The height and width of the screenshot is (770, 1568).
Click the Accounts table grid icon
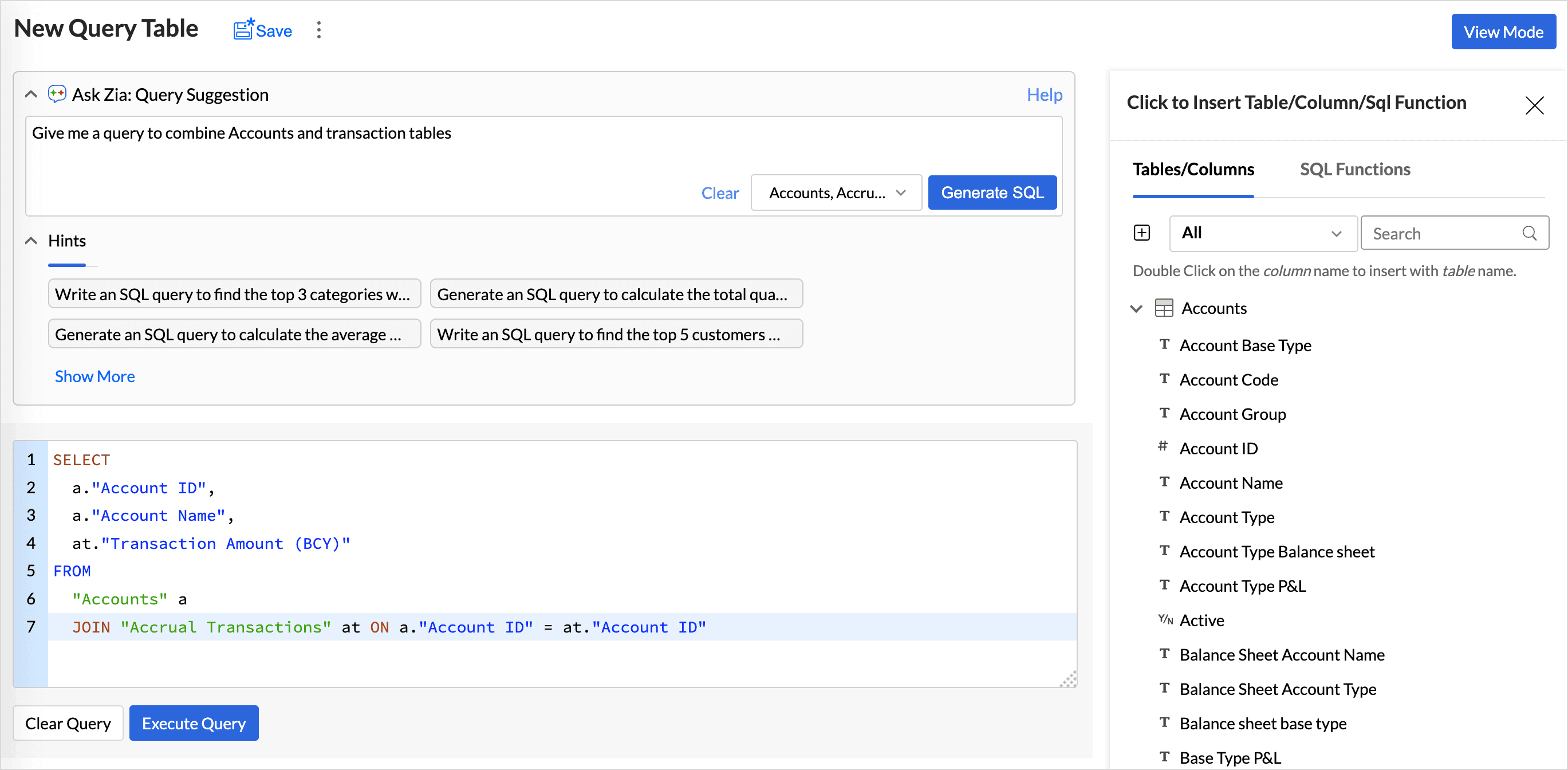tap(1164, 308)
